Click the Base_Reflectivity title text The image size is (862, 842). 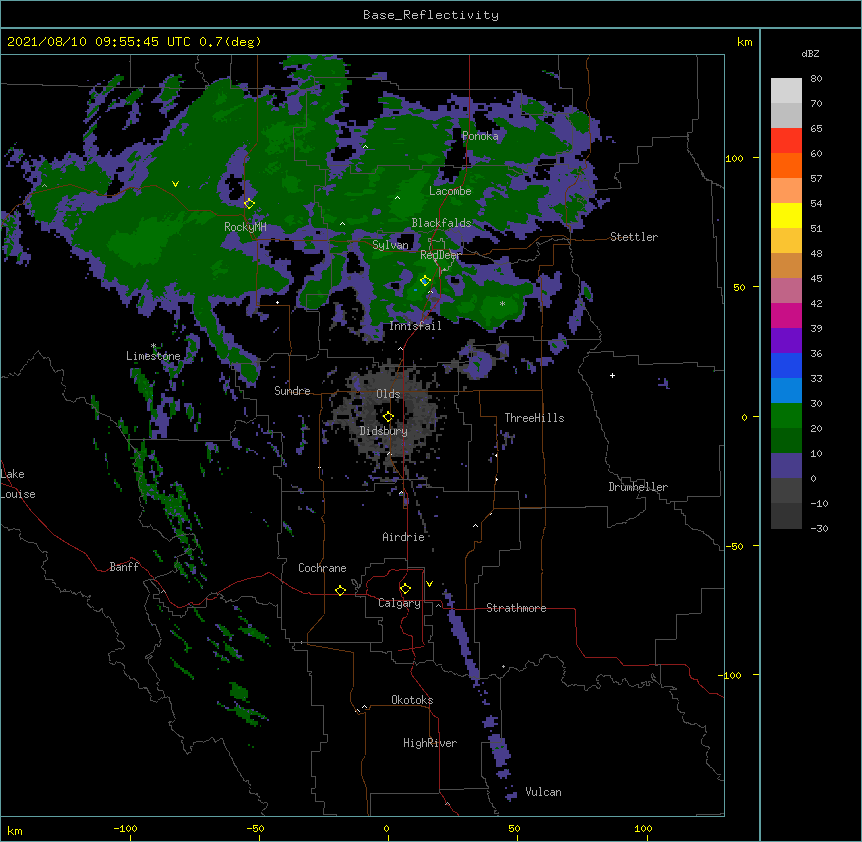[x=431, y=15]
